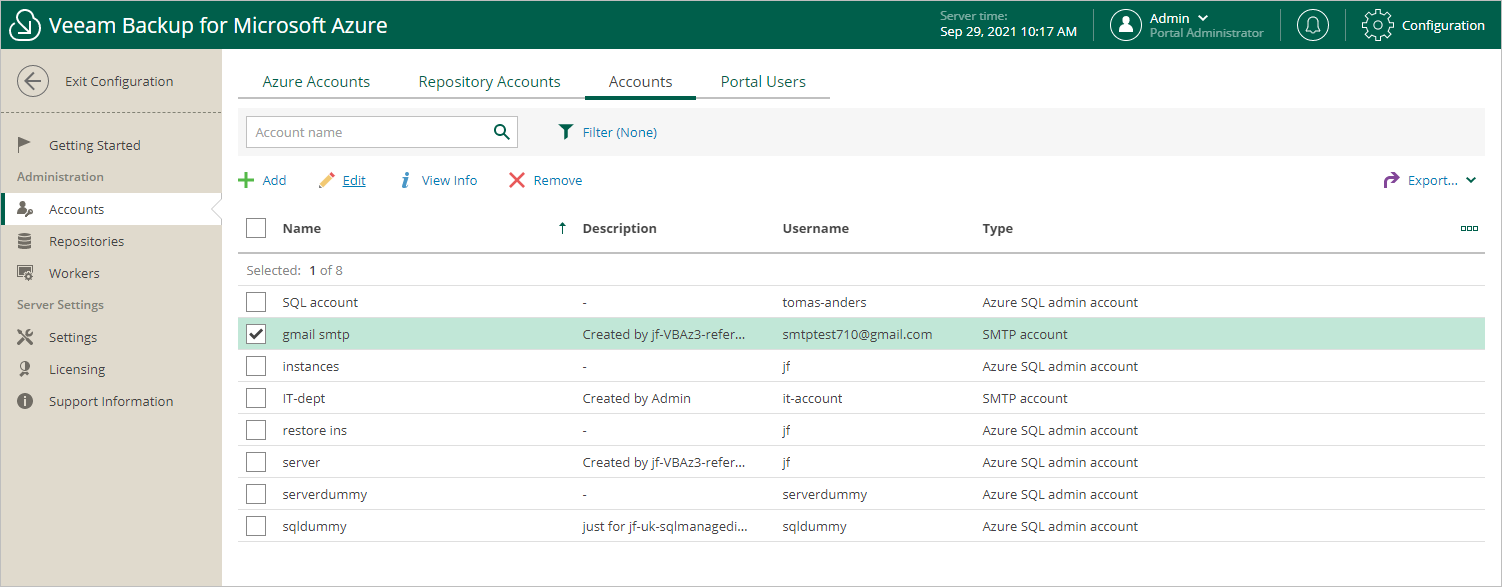The width and height of the screenshot is (1502, 587).
Task: Click Exit Configuration text
Action: click(119, 82)
